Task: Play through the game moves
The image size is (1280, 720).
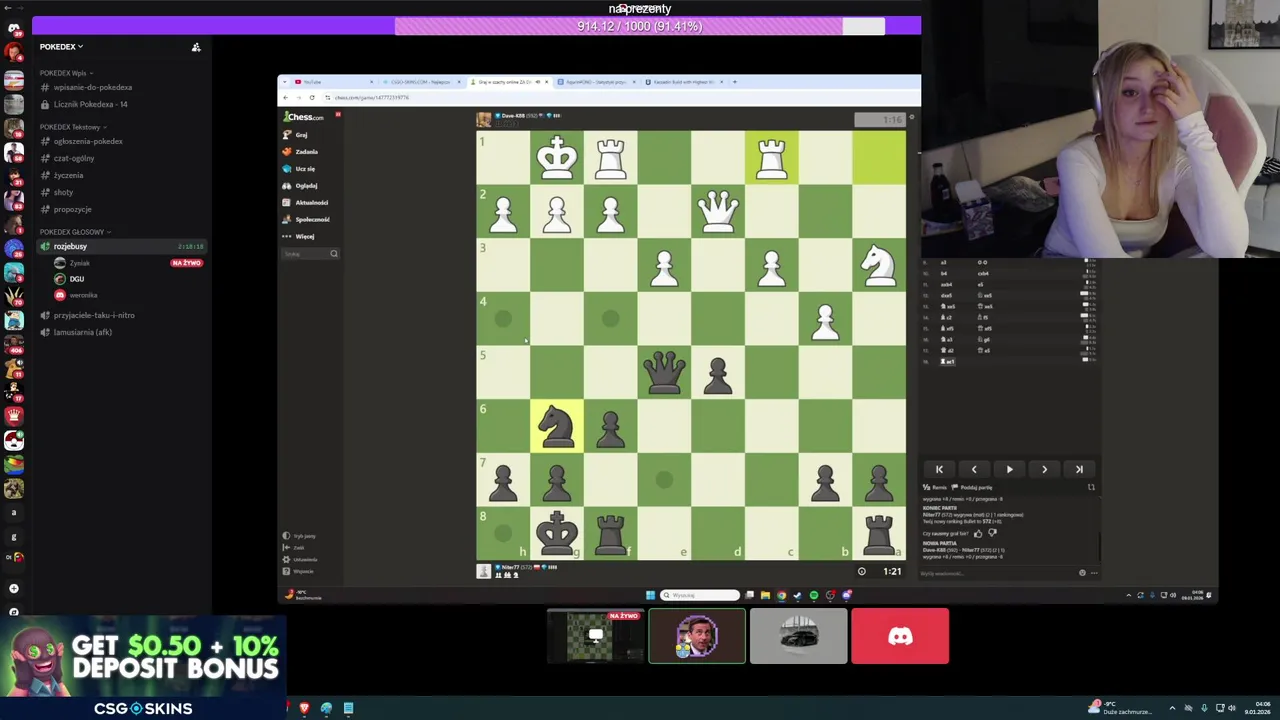Action: coord(1009,469)
